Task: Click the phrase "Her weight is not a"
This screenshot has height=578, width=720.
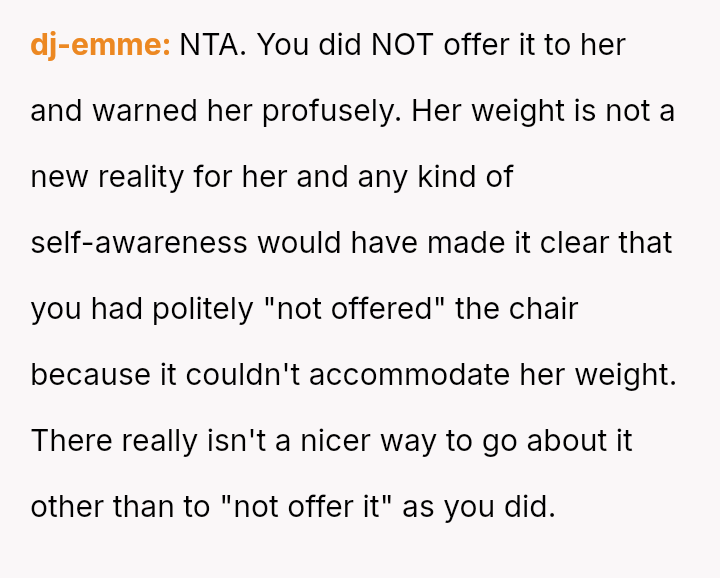Action: tap(544, 111)
